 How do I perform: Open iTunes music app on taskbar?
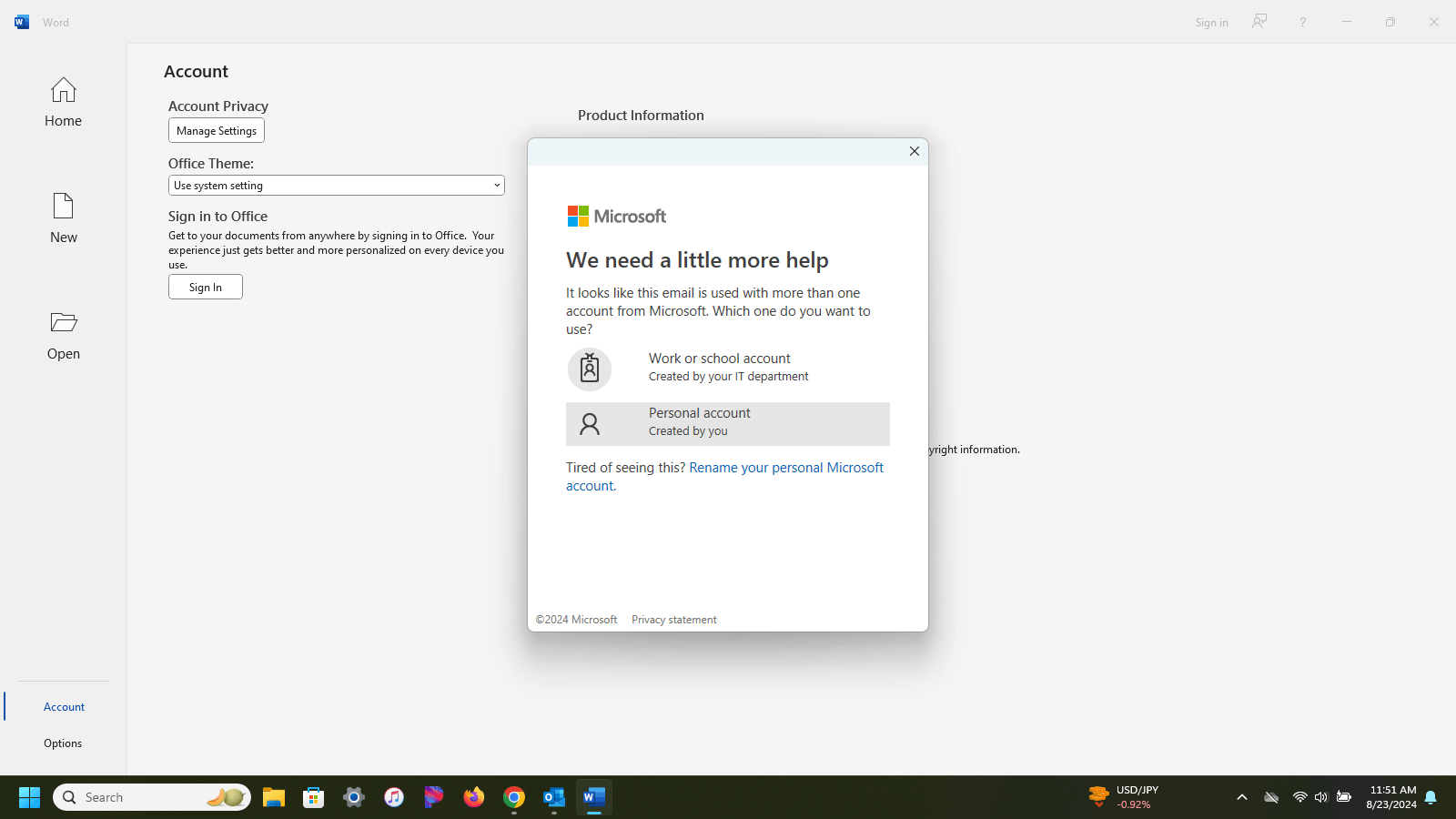tap(394, 797)
